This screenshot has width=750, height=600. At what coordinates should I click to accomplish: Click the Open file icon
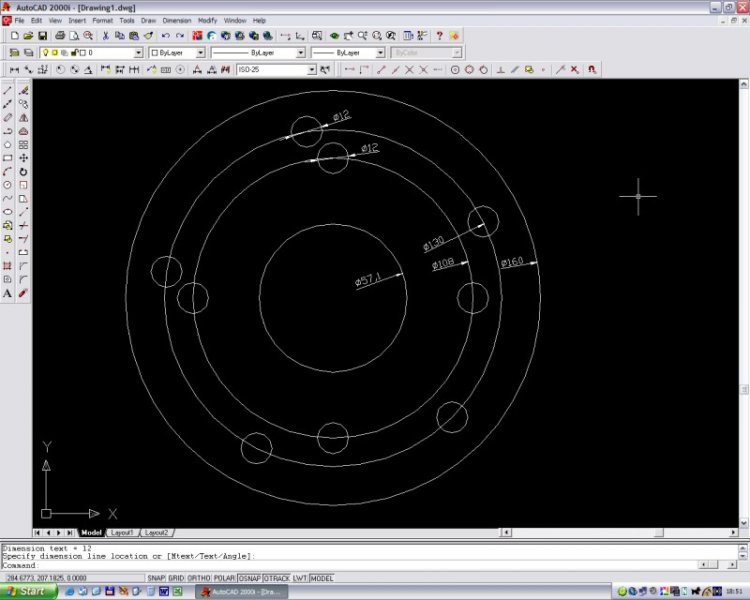pyautogui.click(x=28, y=35)
